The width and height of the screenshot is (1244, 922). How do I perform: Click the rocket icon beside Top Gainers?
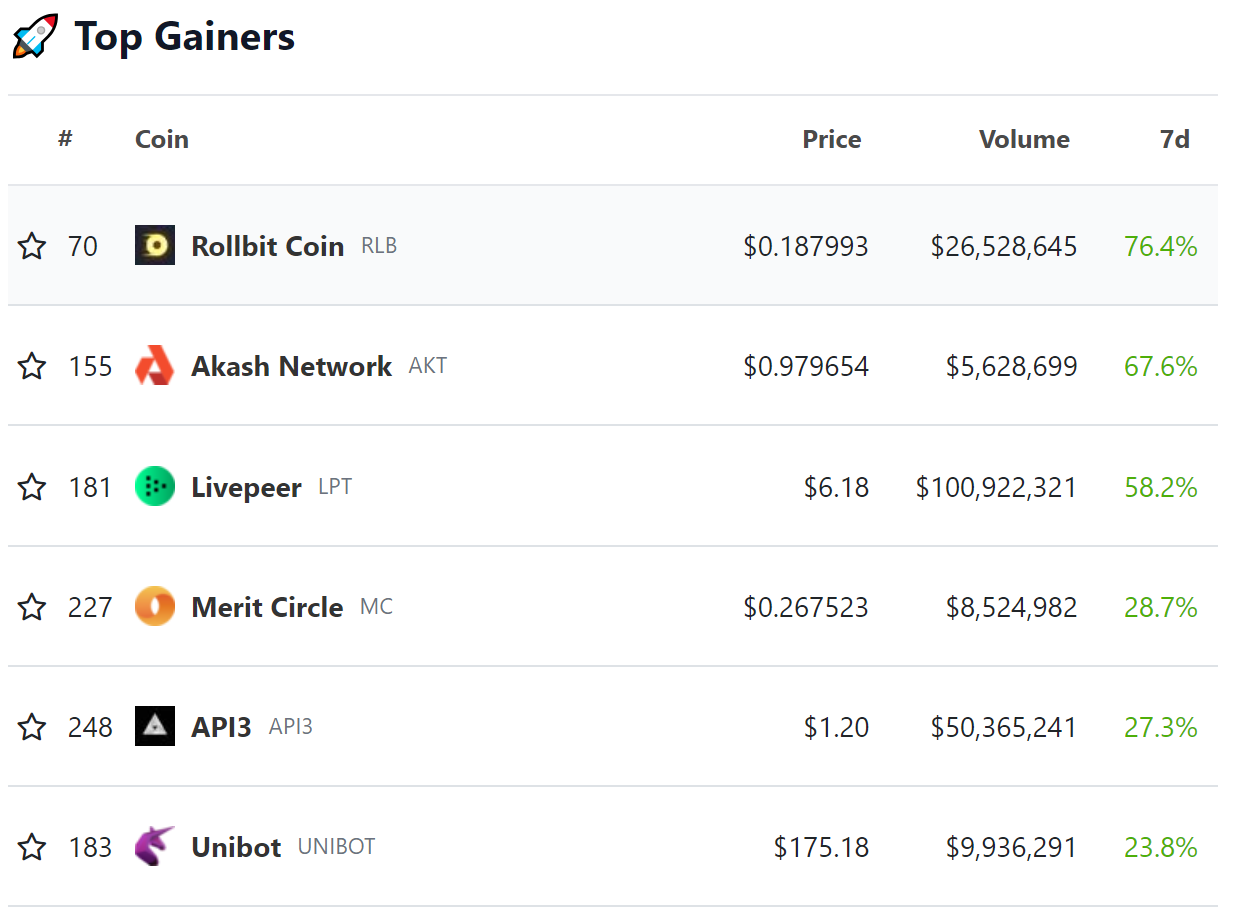point(35,37)
